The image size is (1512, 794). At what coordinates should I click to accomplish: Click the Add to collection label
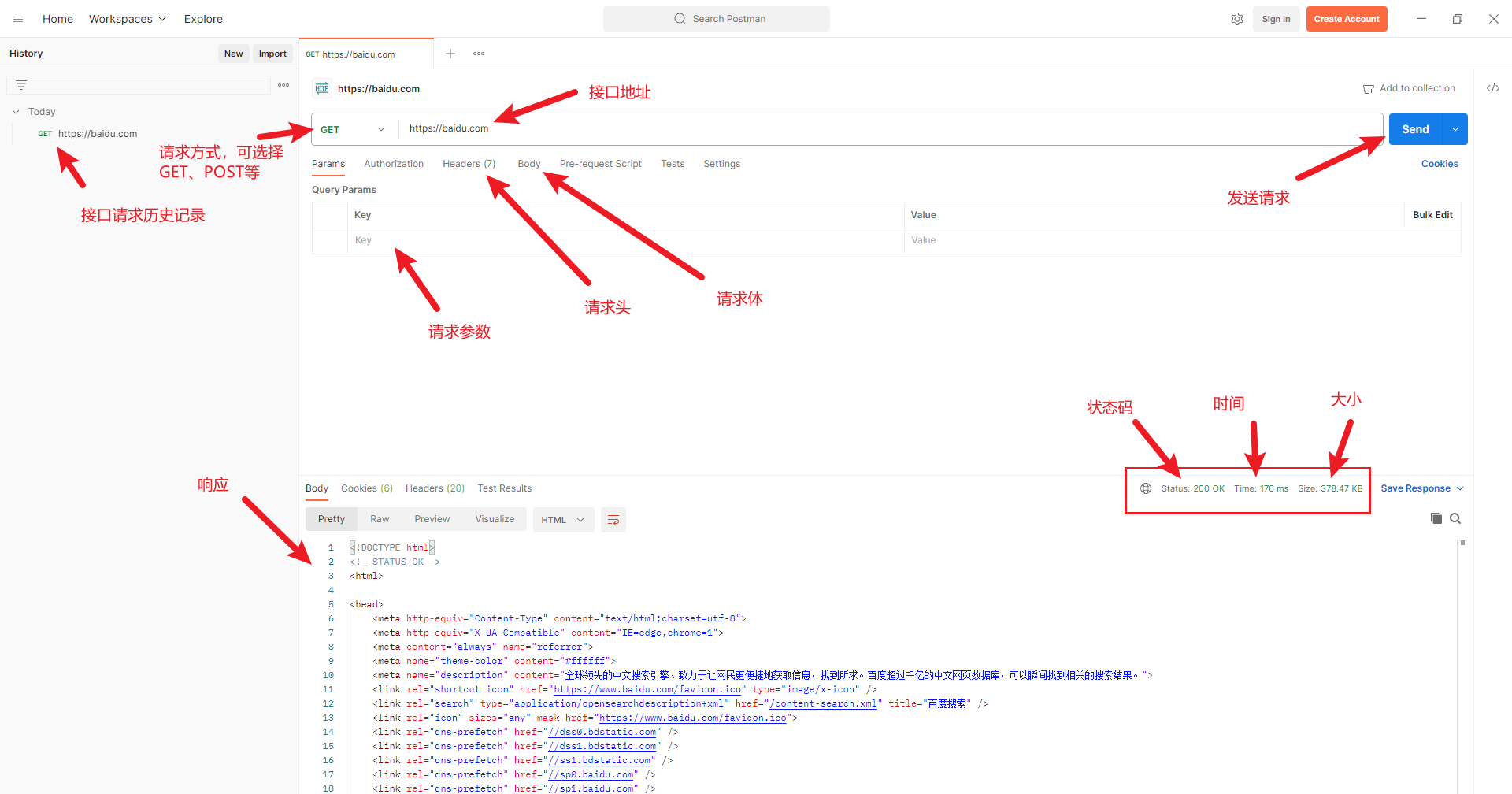(x=1417, y=88)
